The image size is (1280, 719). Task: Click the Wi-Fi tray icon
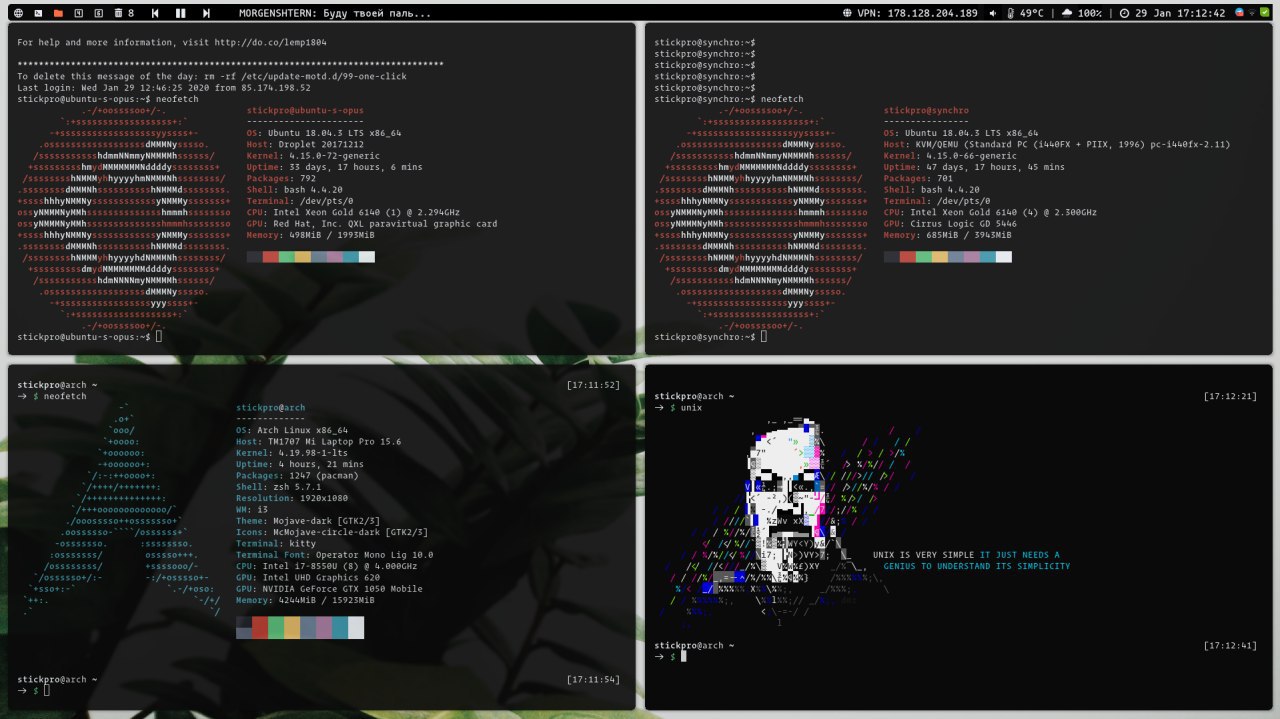point(1251,13)
